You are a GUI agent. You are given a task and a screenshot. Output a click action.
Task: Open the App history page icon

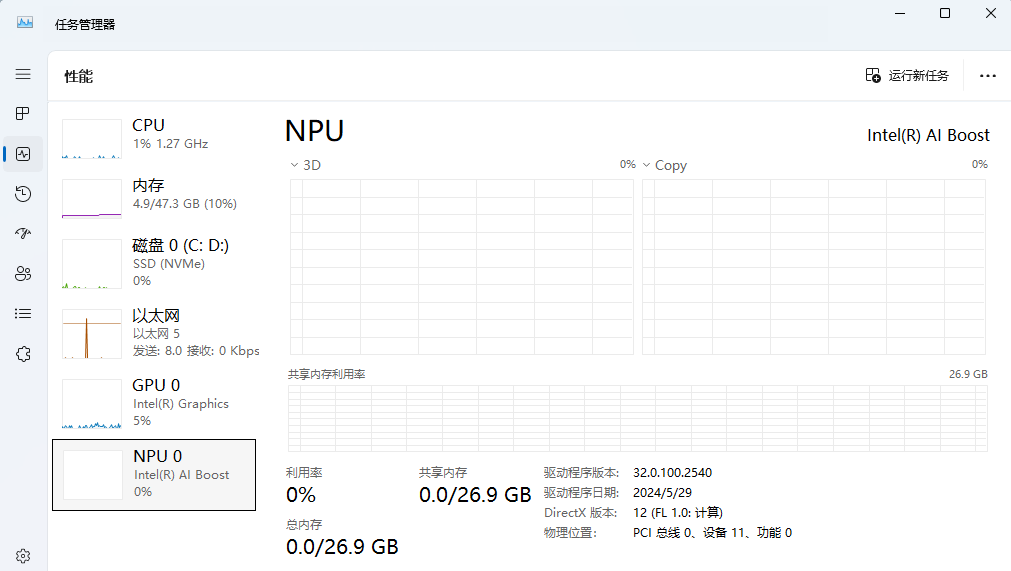23,194
